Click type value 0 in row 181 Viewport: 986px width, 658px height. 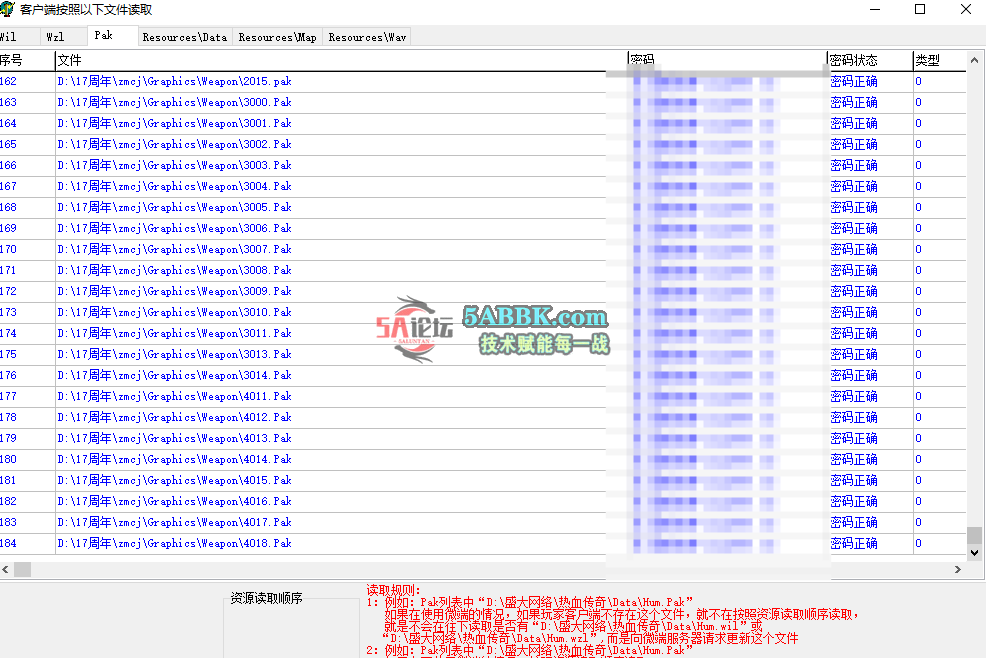pyautogui.click(x=919, y=480)
